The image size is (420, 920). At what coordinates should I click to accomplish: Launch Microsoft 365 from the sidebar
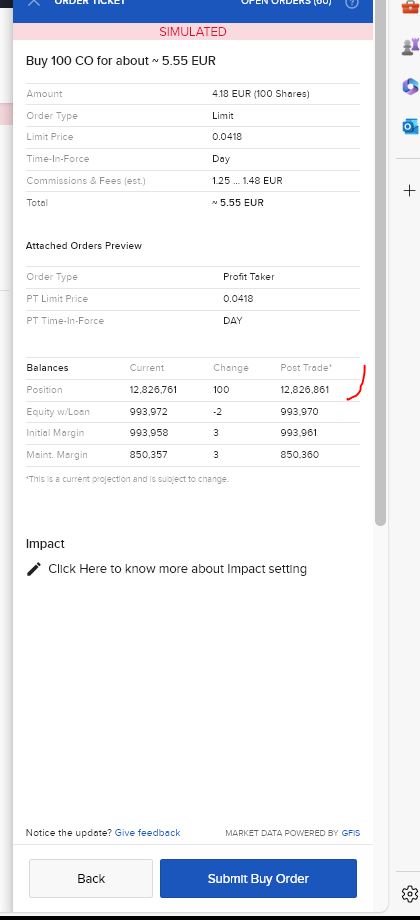(x=409, y=87)
